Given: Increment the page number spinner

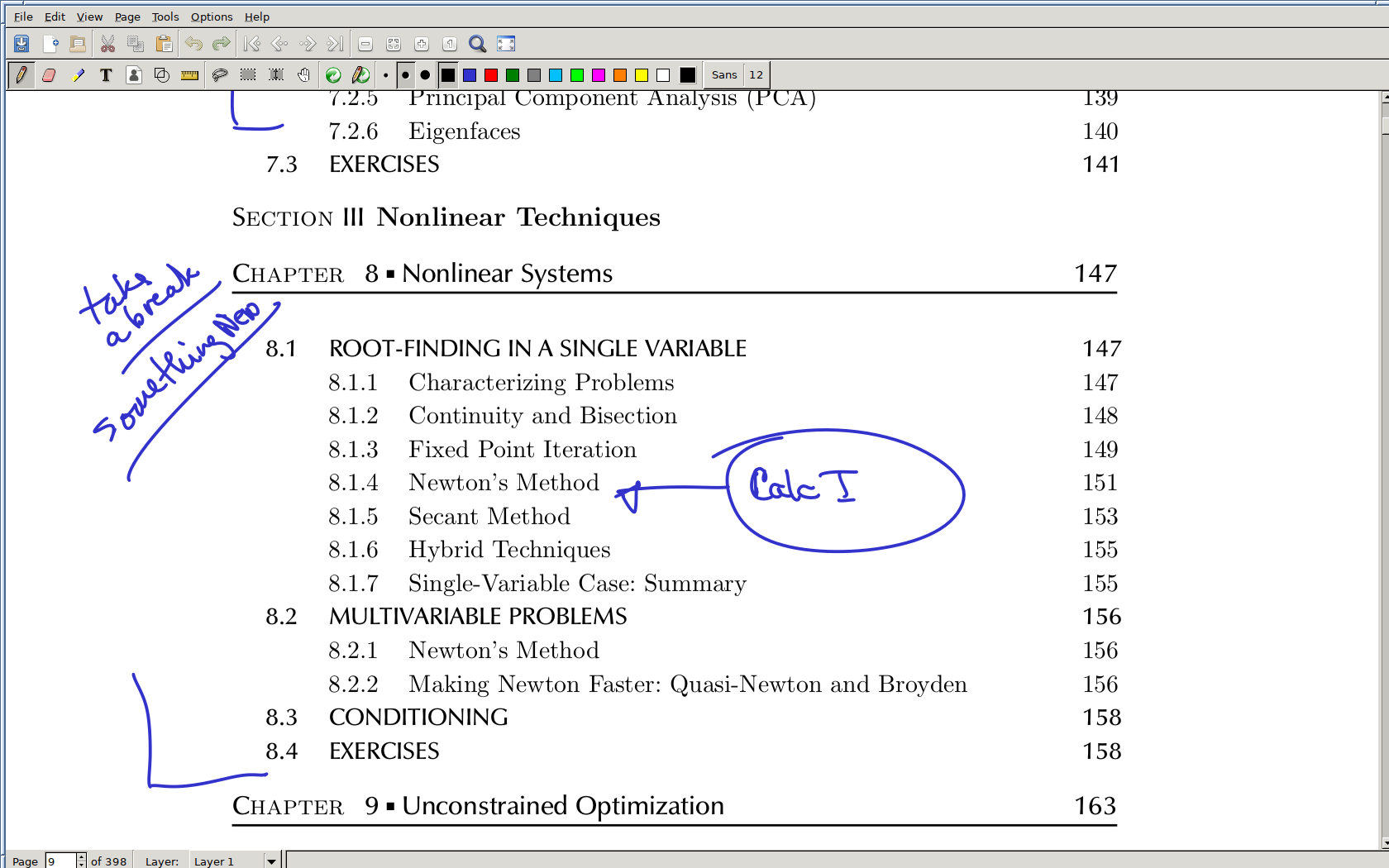Looking at the screenshot, I should [x=81, y=857].
